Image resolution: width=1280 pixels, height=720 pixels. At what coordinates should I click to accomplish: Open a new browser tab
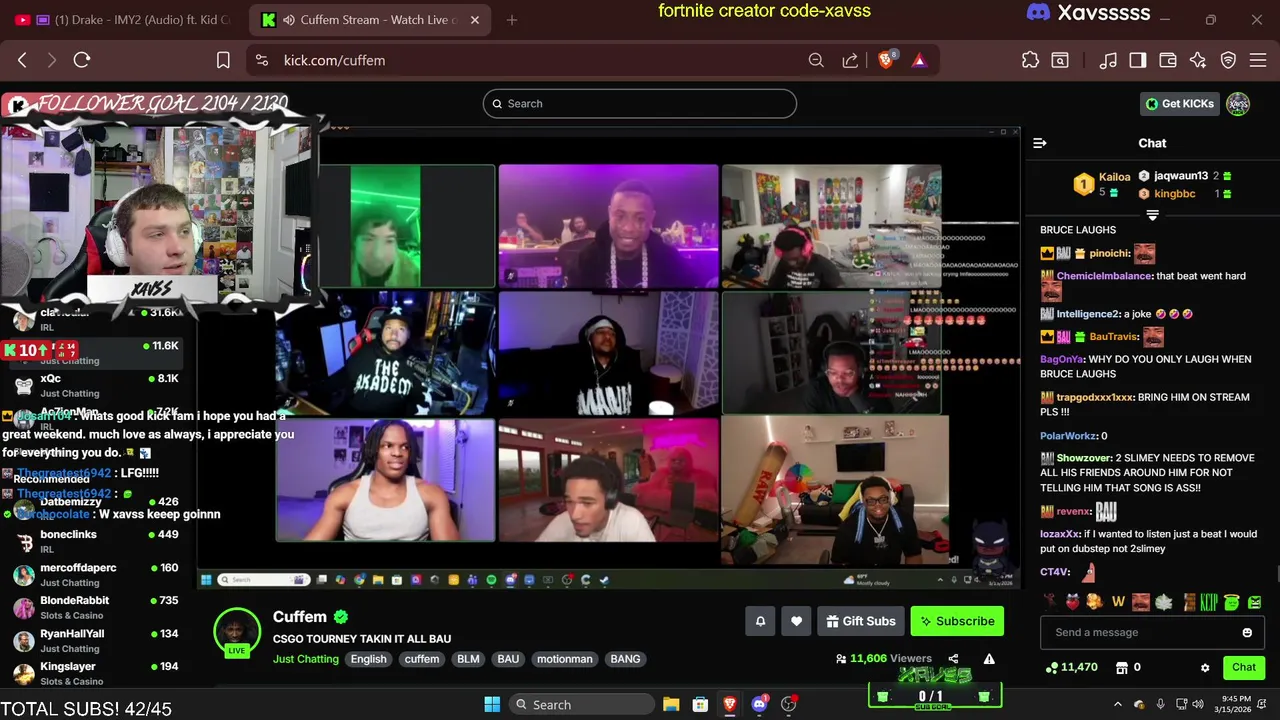coord(512,20)
